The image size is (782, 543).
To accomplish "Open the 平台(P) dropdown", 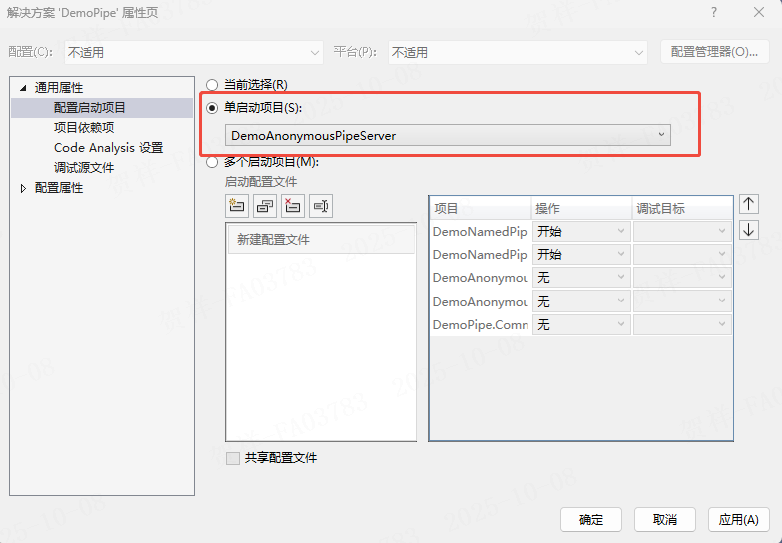I will [x=518, y=52].
